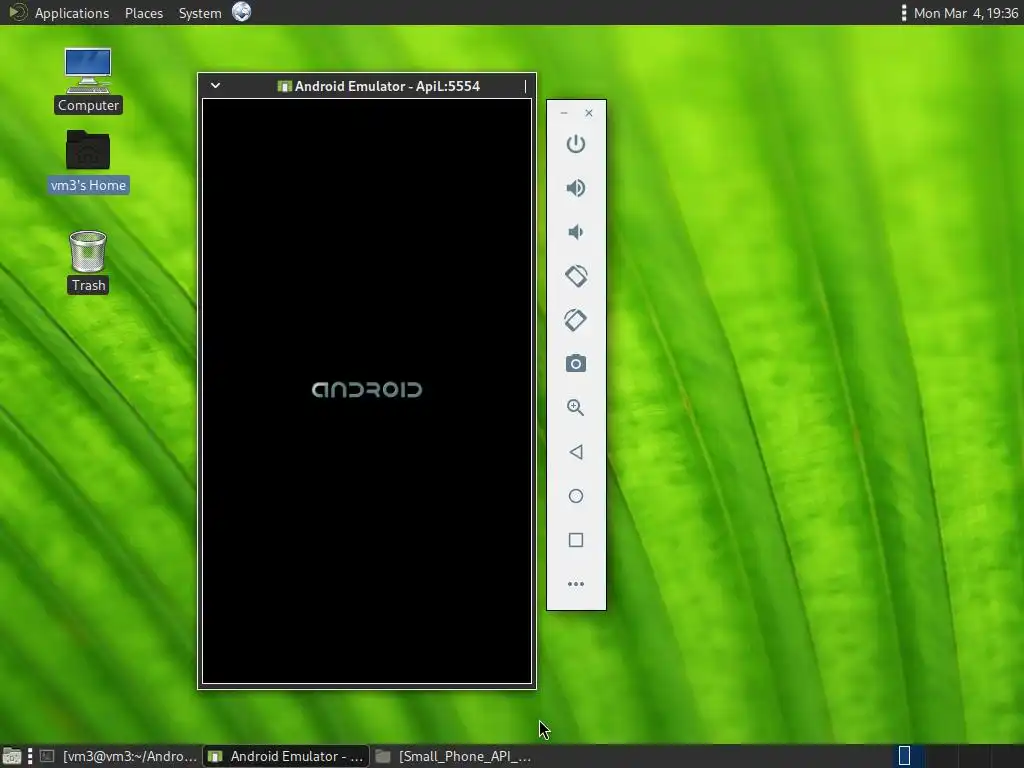Select the Trash desktop icon

(x=88, y=262)
